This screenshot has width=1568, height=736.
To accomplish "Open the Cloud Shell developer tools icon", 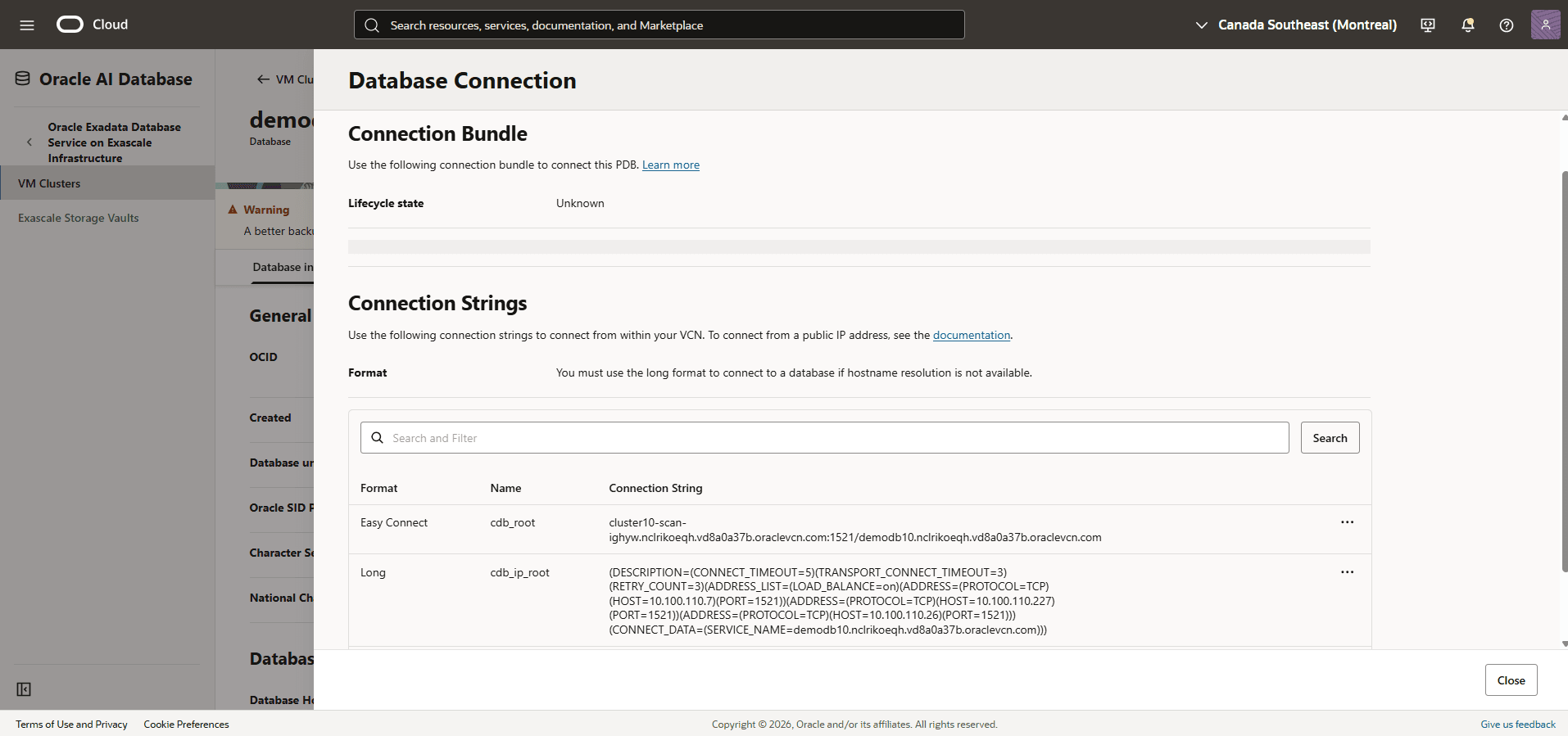I will (x=1428, y=25).
